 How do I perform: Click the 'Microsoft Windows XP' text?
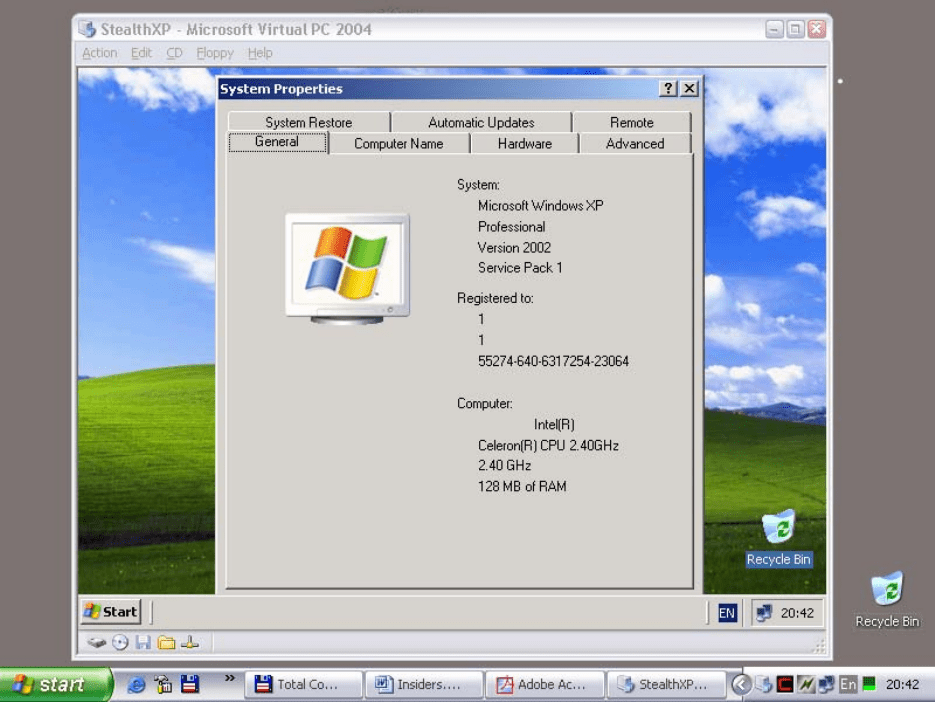click(x=540, y=206)
